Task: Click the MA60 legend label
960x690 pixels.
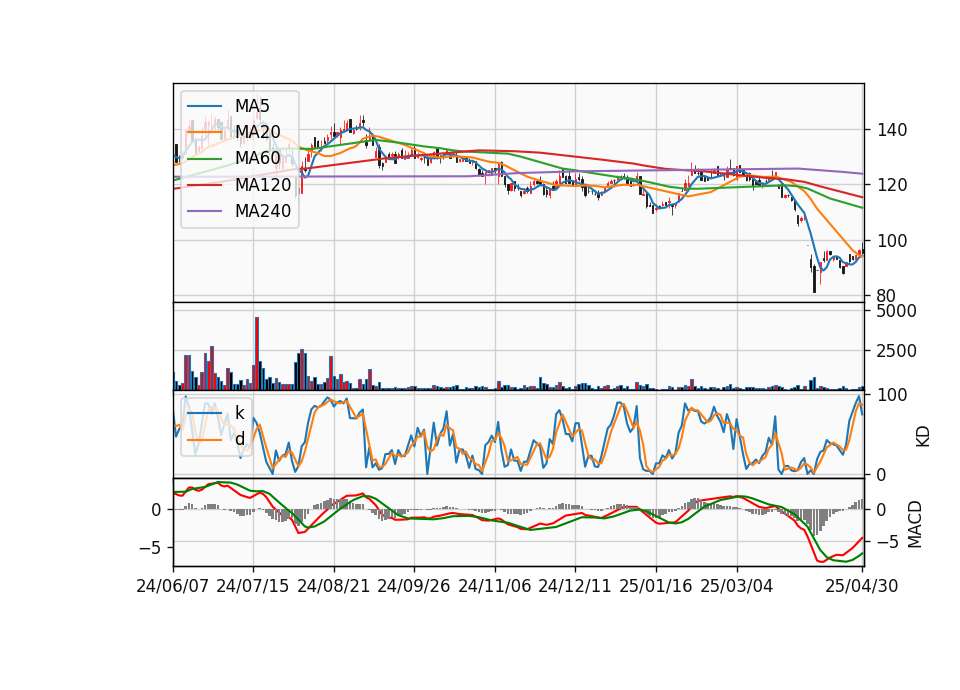Action: click(x=258, y=159)
